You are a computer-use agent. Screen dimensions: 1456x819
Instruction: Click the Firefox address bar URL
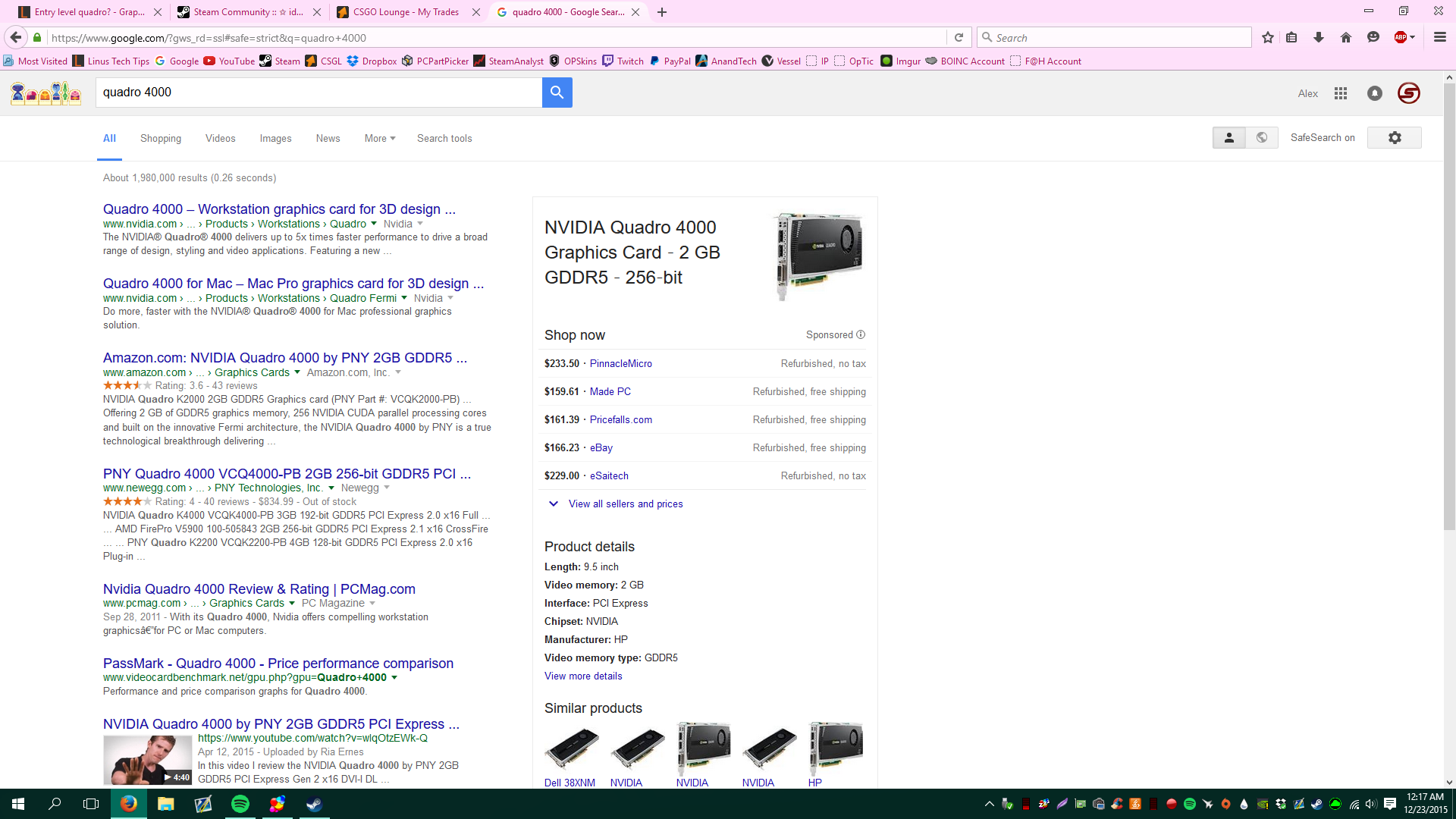497,37
